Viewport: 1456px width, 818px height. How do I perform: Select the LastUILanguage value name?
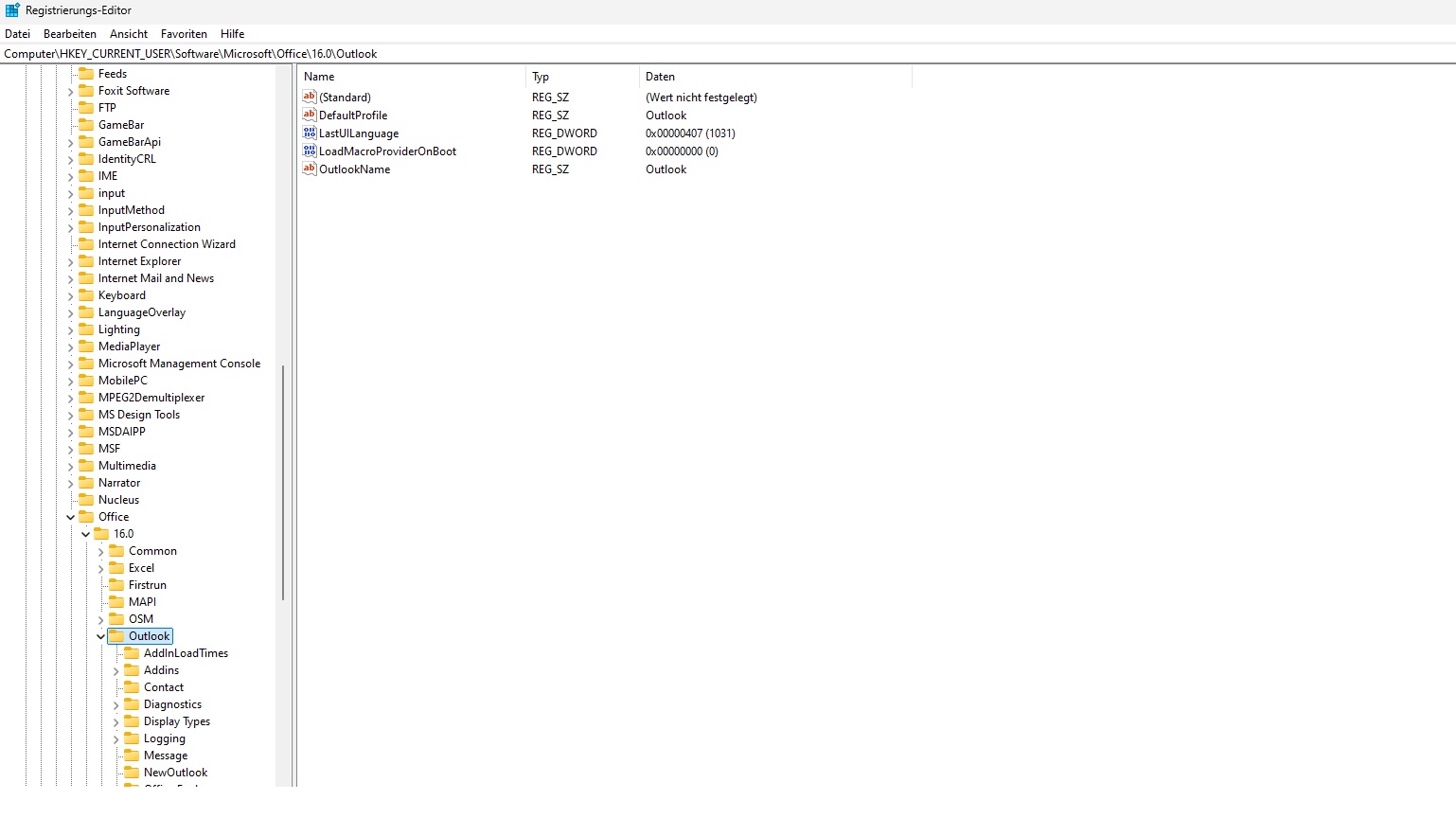359,133
